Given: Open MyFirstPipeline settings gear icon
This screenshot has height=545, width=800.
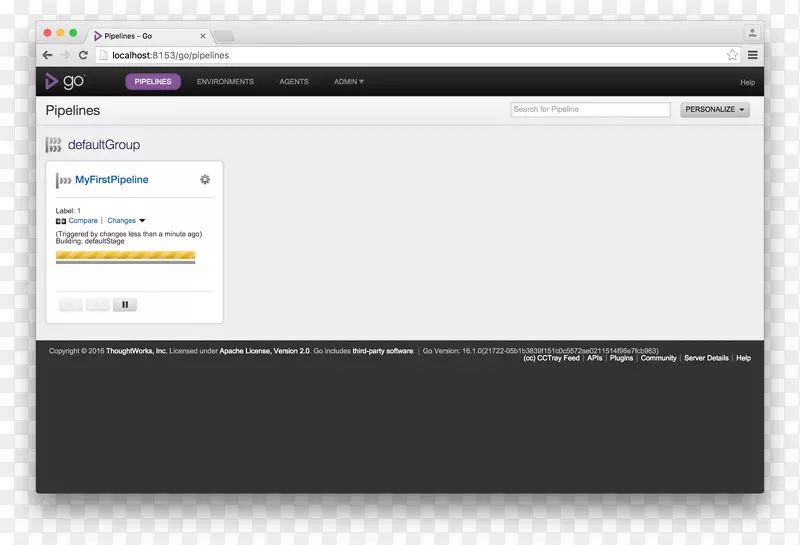Looking at the screenshot, I should pyautogui.click(x=205, y=180).
